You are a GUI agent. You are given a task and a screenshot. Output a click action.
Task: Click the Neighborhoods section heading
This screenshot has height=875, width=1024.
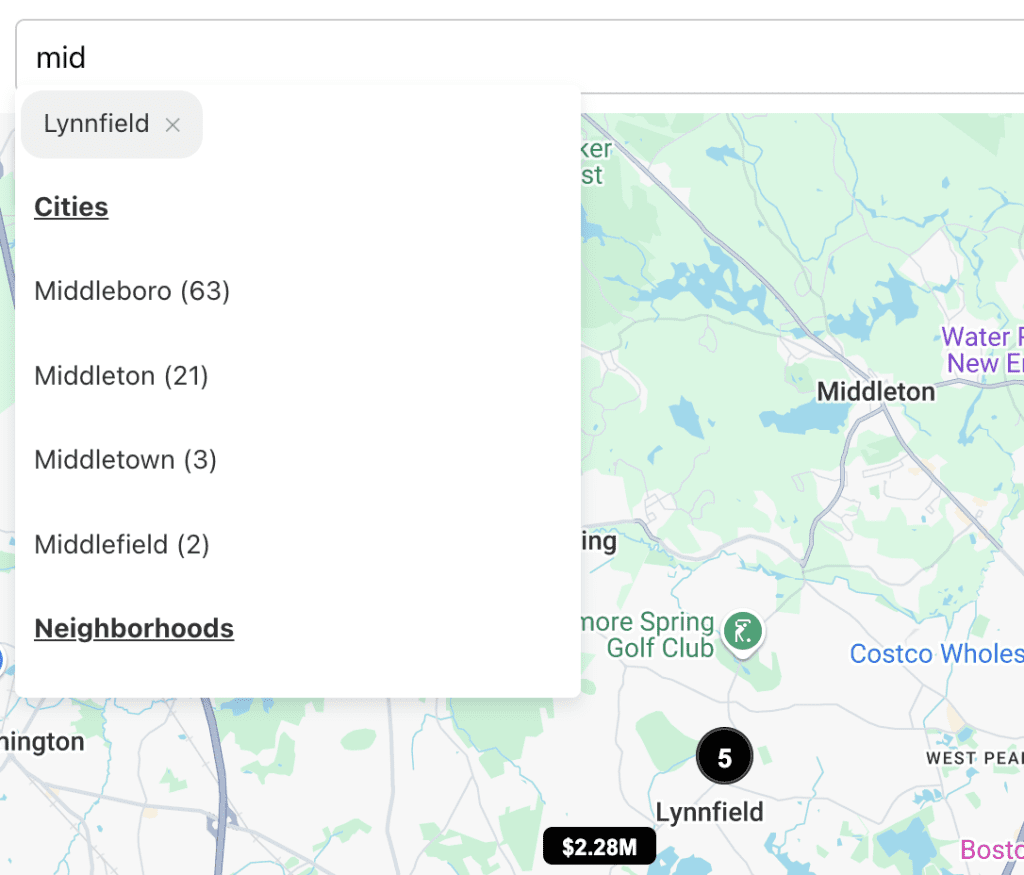[x=134, y=628]
